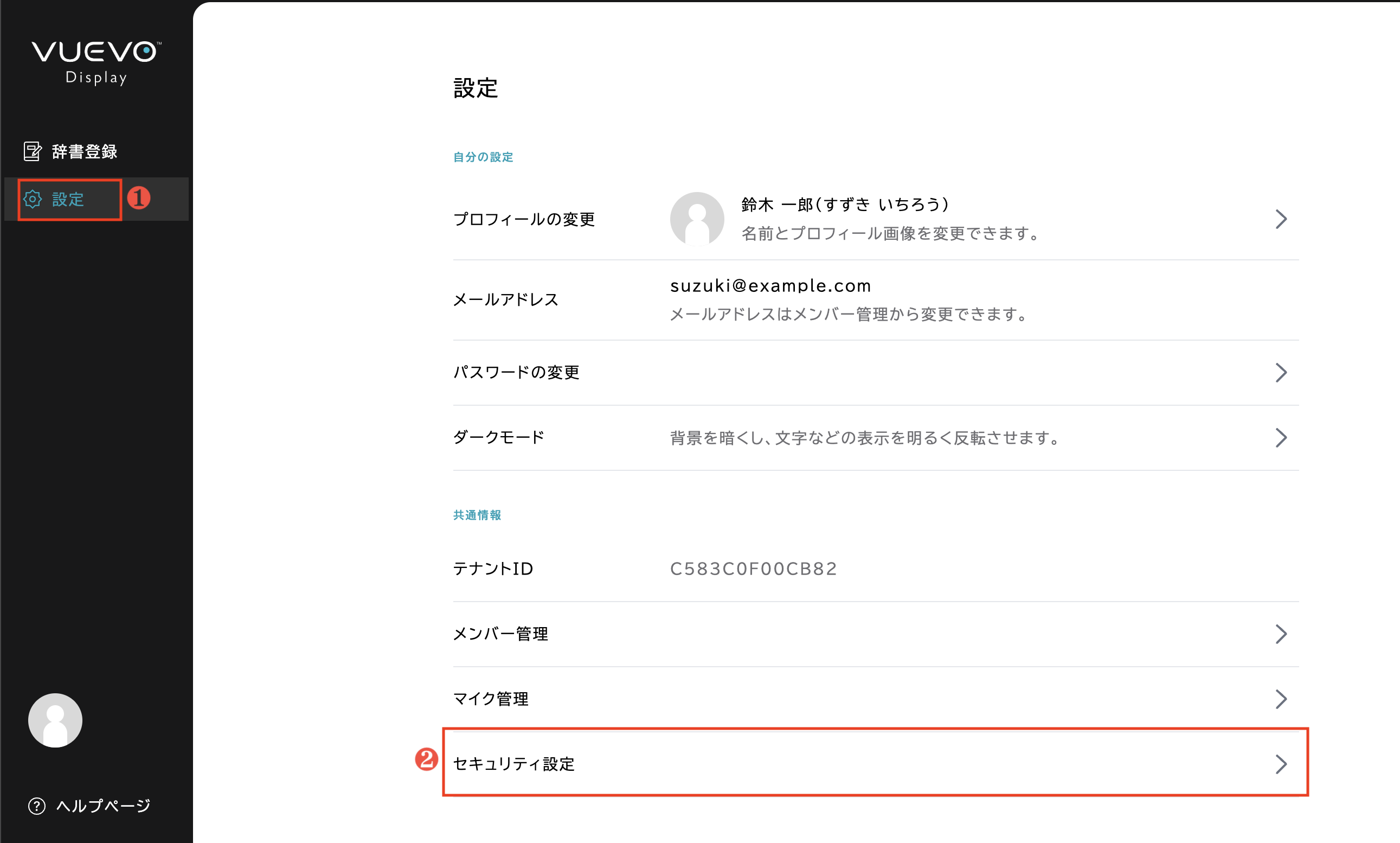The image size is (1400, 843).
Task: Click the 設定 gear icon in sidebar
Action: (x=33, y=200)
